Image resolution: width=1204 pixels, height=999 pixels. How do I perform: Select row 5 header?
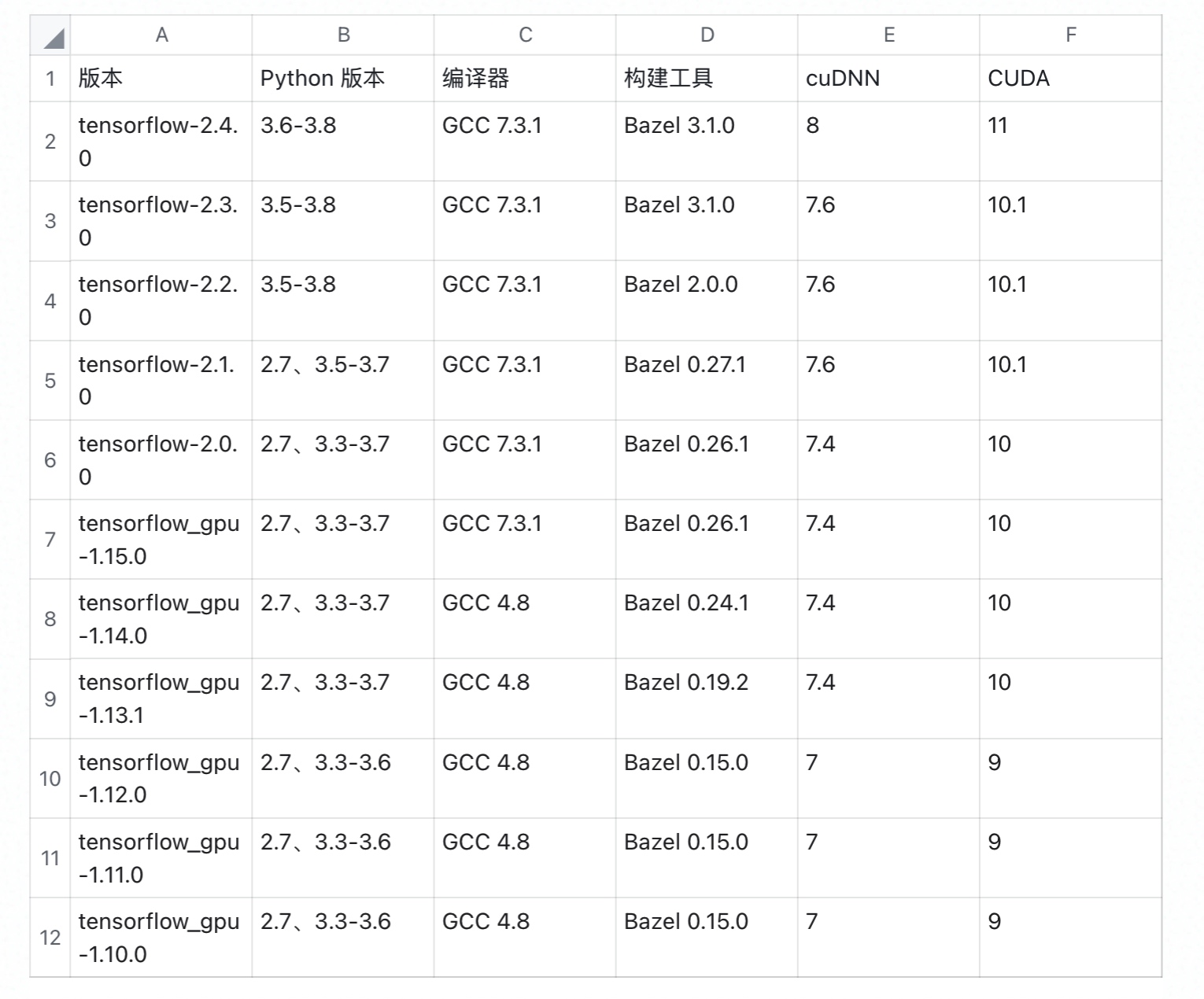[x=50, y=381]
